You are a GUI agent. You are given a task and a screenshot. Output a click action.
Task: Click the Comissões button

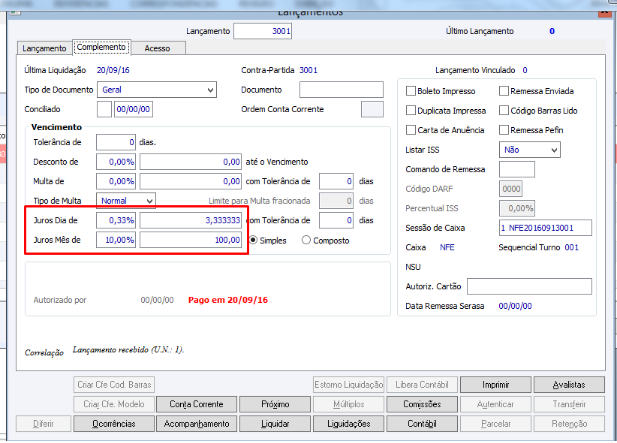click(422, 404)
